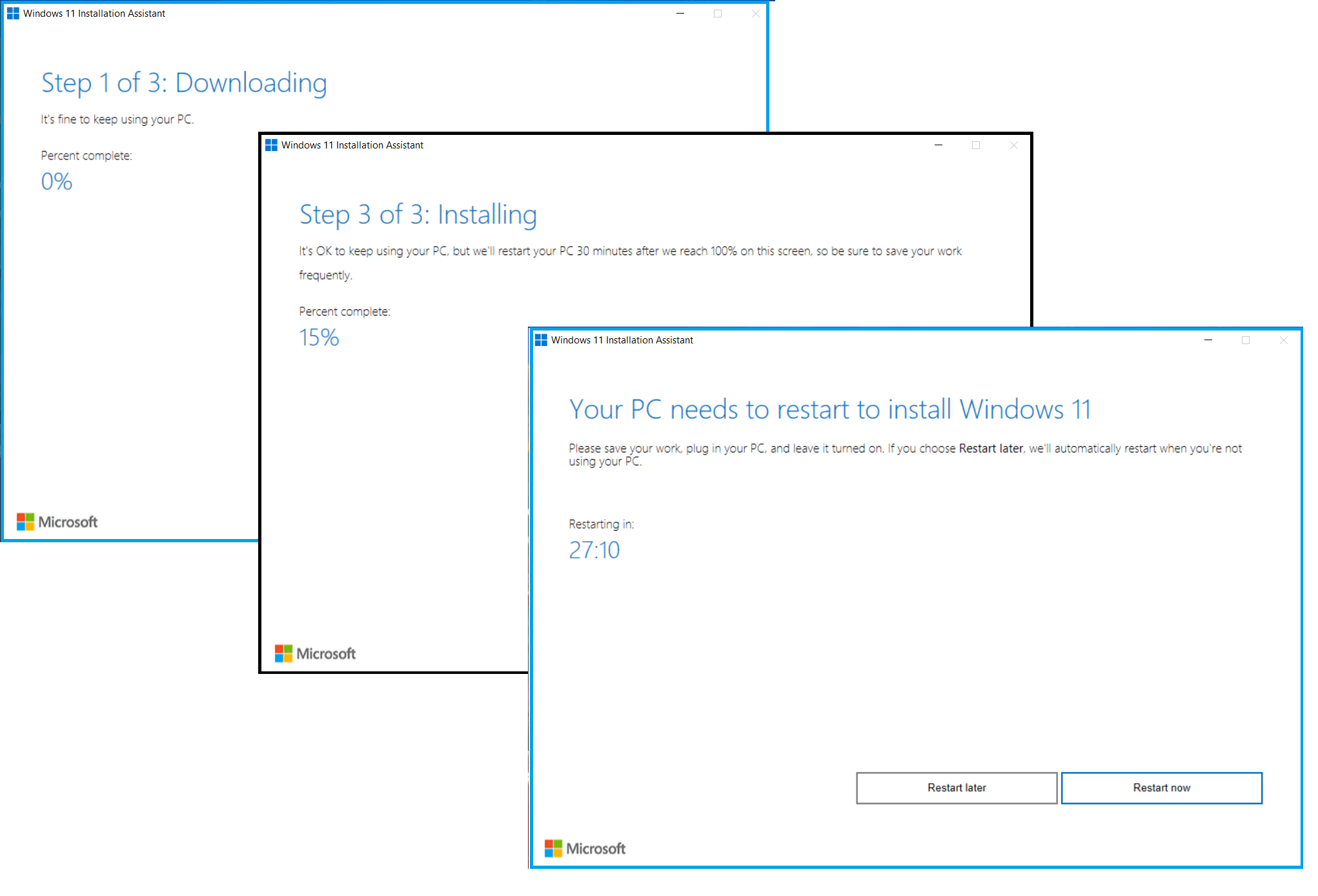Click Microsoft logo in Downloading window
The width and height of the screenshot is (1318, 896).
click(57, 522)
